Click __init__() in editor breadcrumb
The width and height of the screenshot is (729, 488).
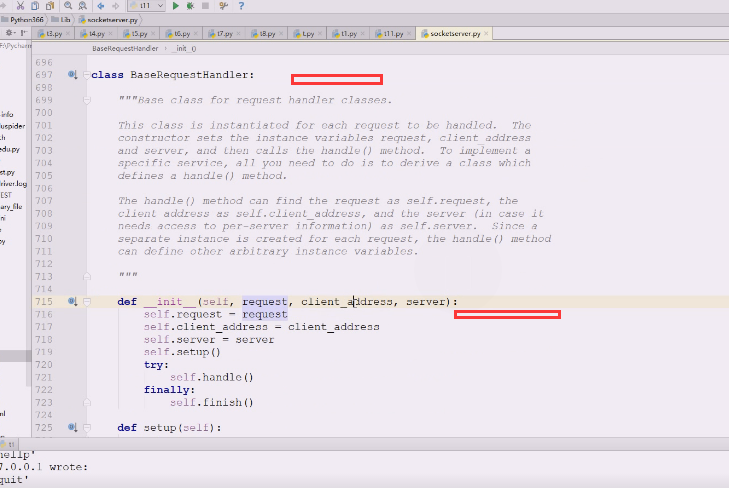coord(186,48)
